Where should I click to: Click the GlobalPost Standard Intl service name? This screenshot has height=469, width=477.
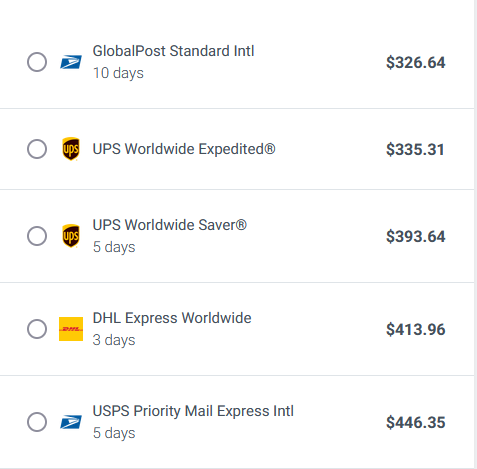coord(173,51)
